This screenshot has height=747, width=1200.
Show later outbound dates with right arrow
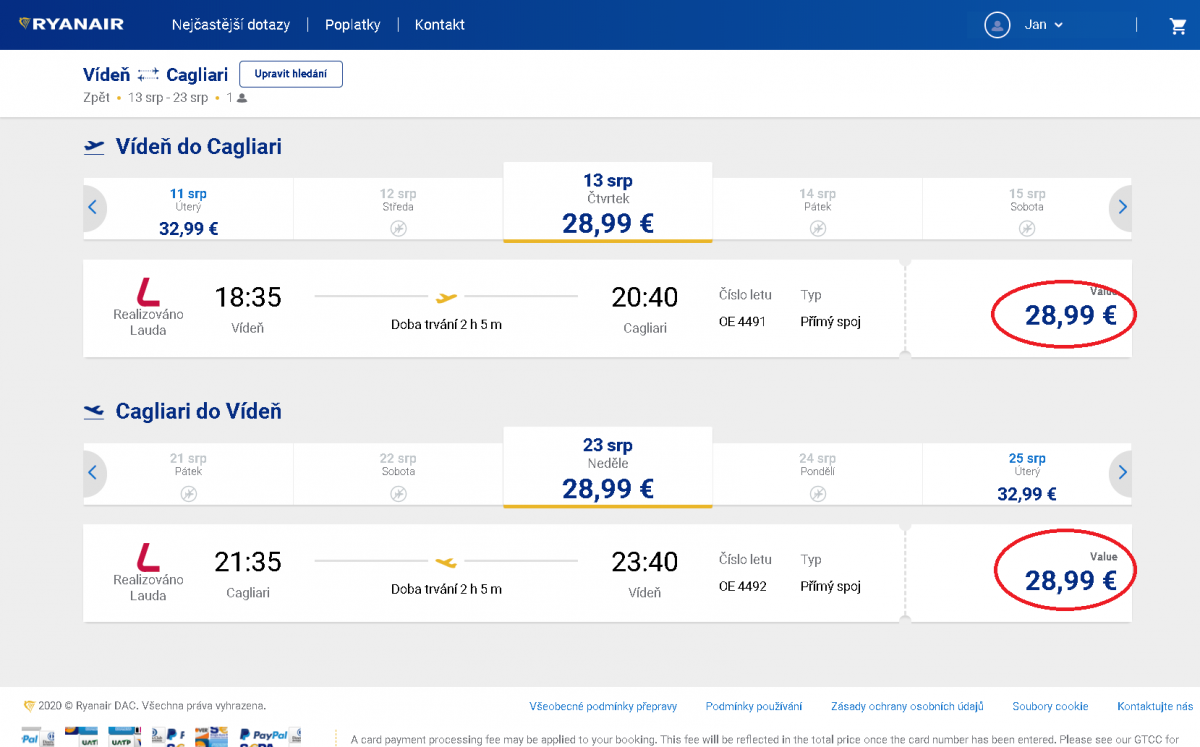tap(1122, 208)
